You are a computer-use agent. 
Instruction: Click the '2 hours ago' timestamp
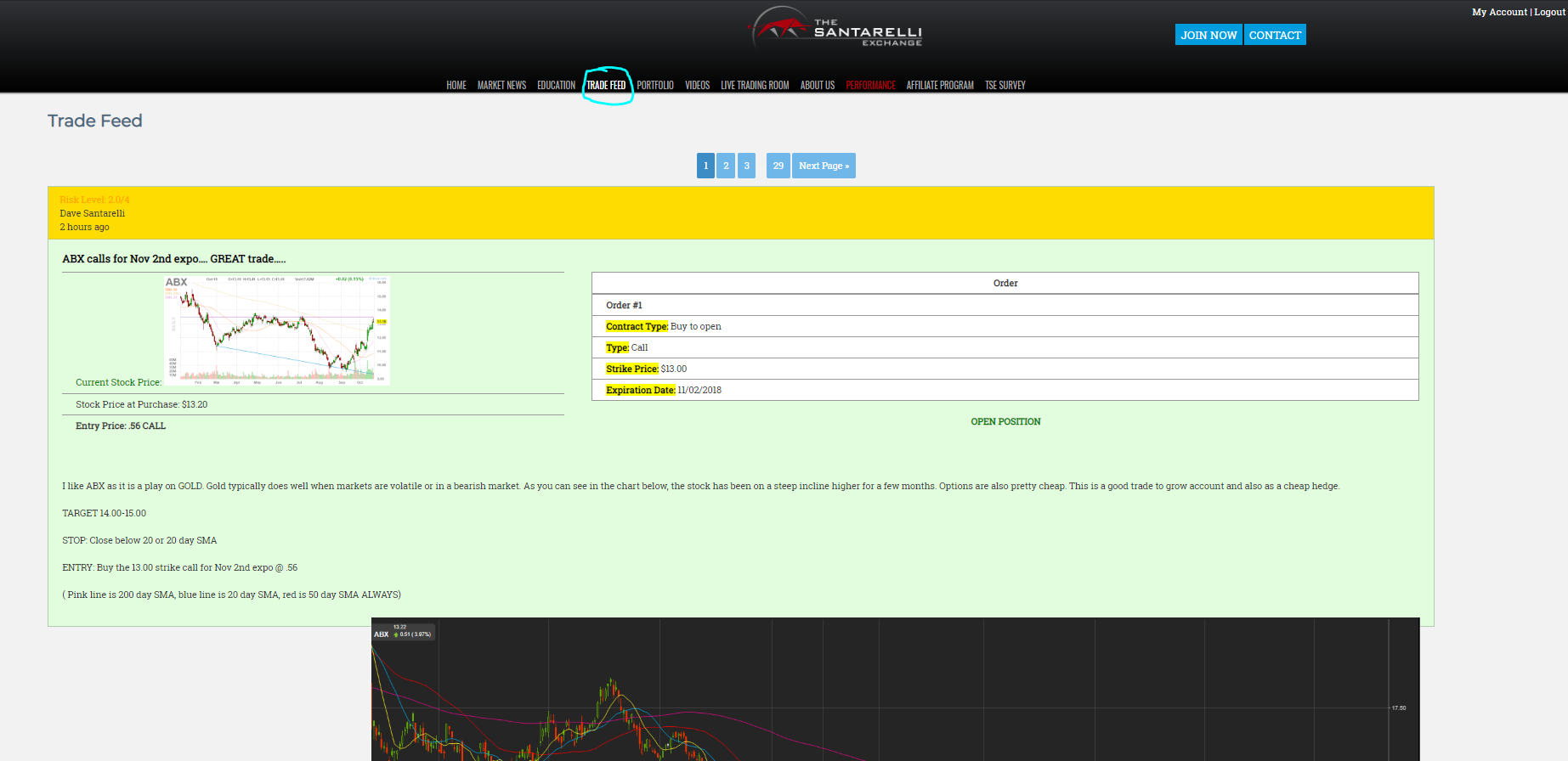[x=84, y=227]
